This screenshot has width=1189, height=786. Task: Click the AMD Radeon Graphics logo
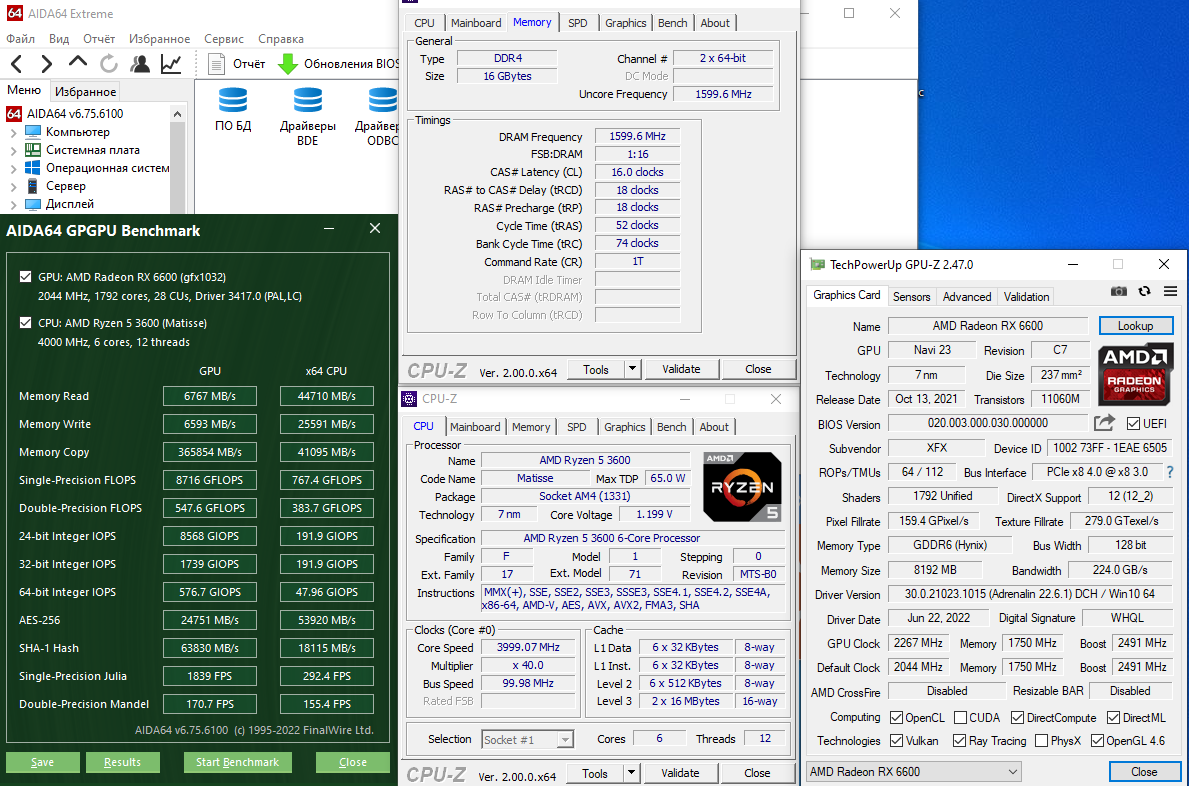[x=1134, y=372]
